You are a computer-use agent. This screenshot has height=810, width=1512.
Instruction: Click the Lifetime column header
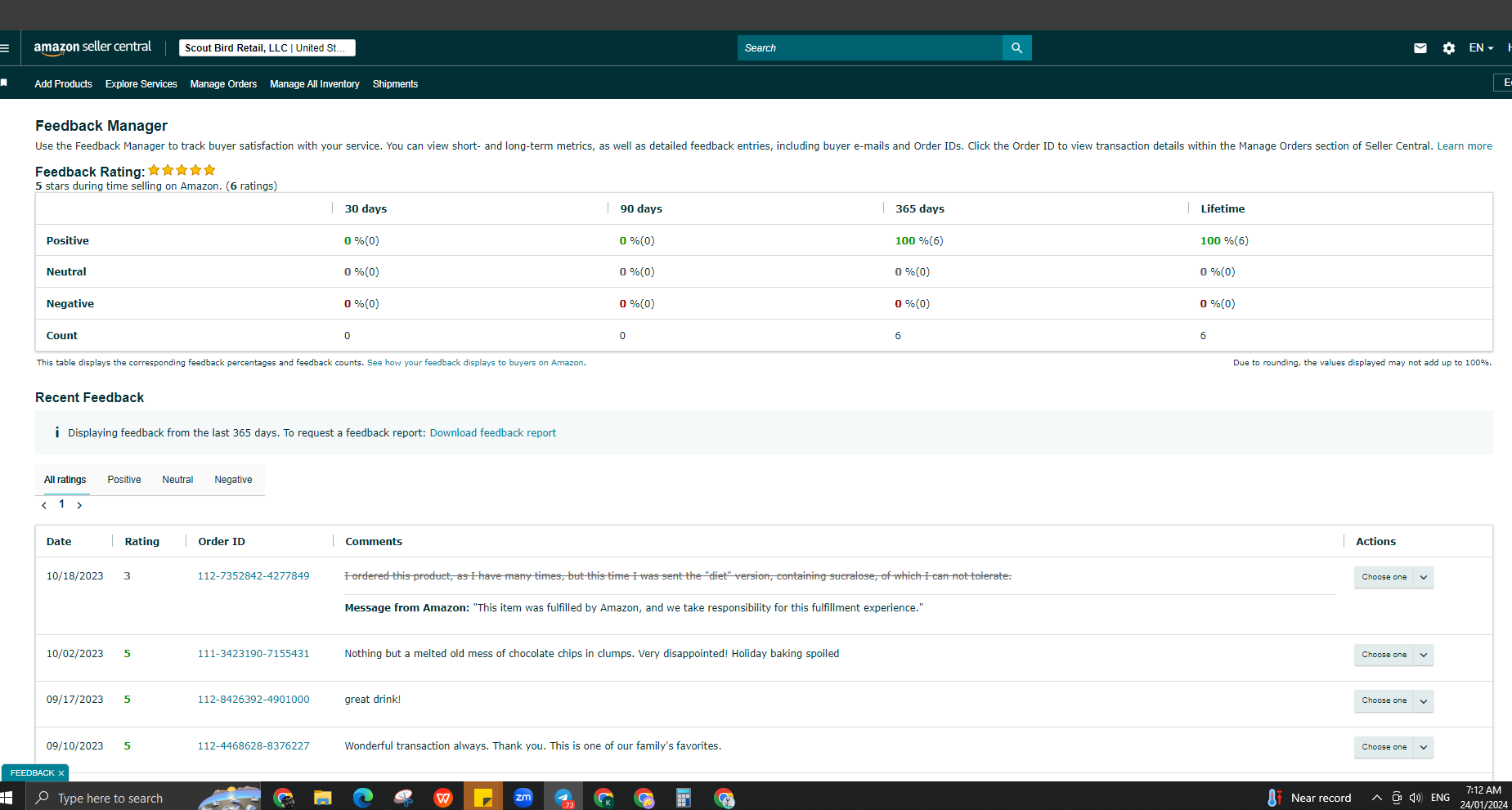pos(1223,209)
